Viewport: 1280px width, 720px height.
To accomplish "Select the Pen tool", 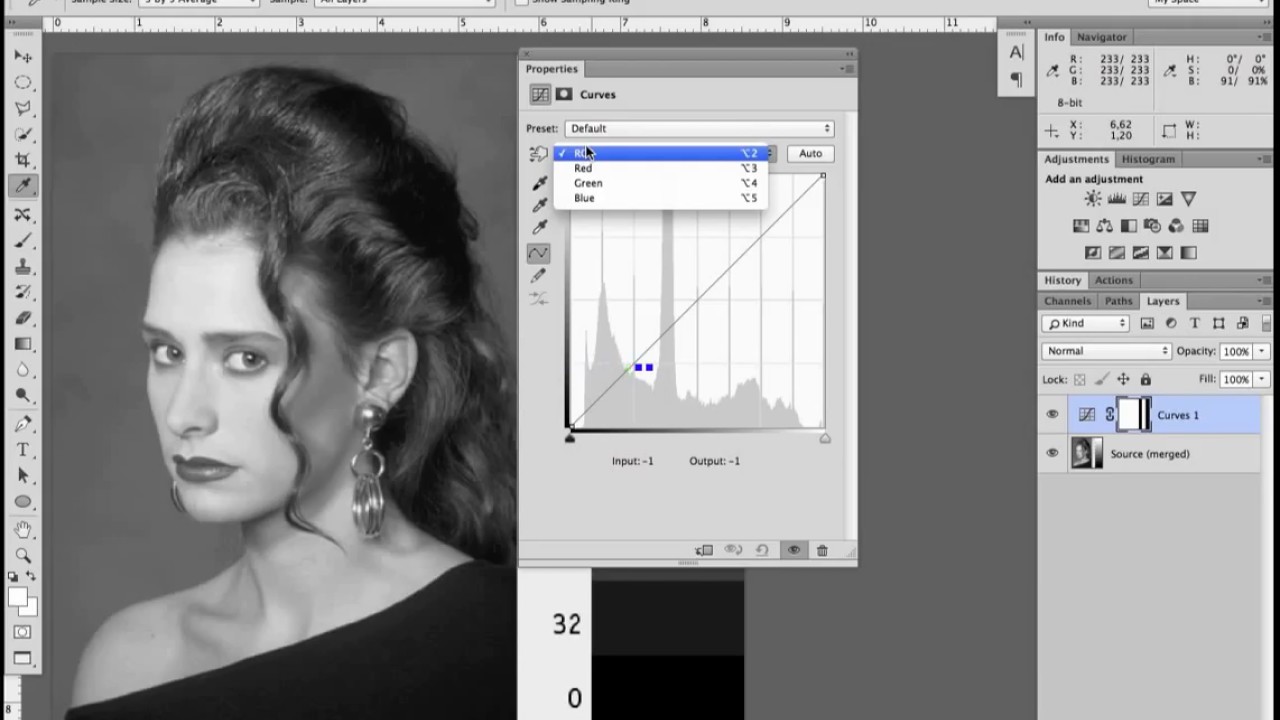I will (23, 423).
